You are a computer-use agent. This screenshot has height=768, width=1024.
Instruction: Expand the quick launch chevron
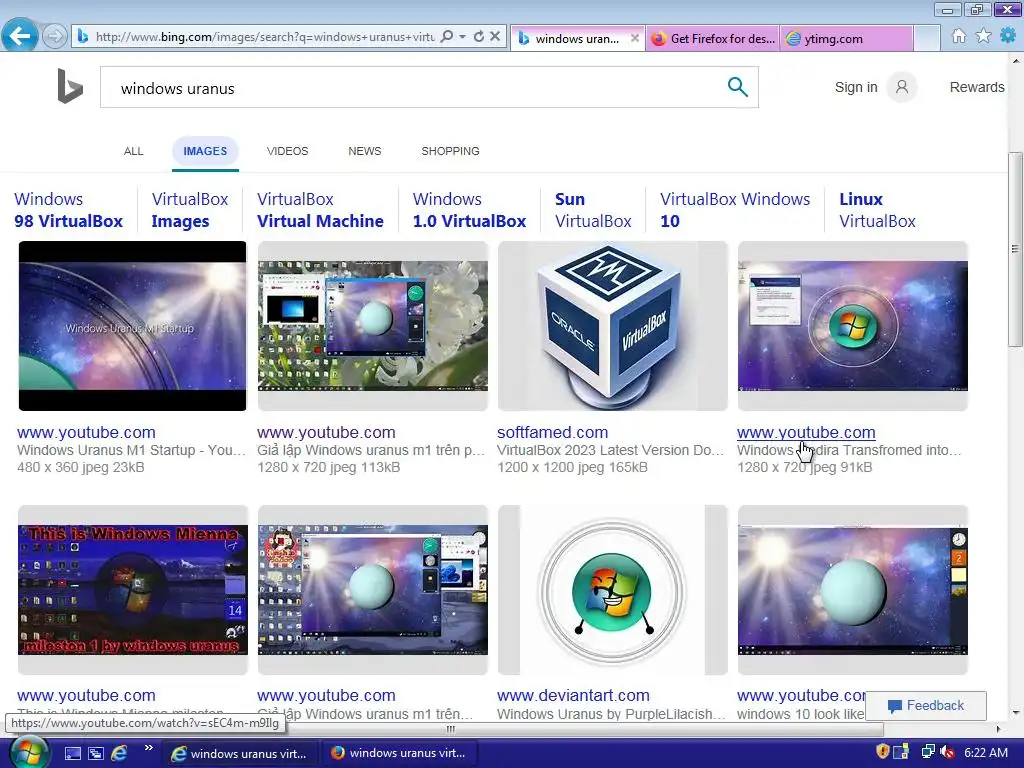149,748
